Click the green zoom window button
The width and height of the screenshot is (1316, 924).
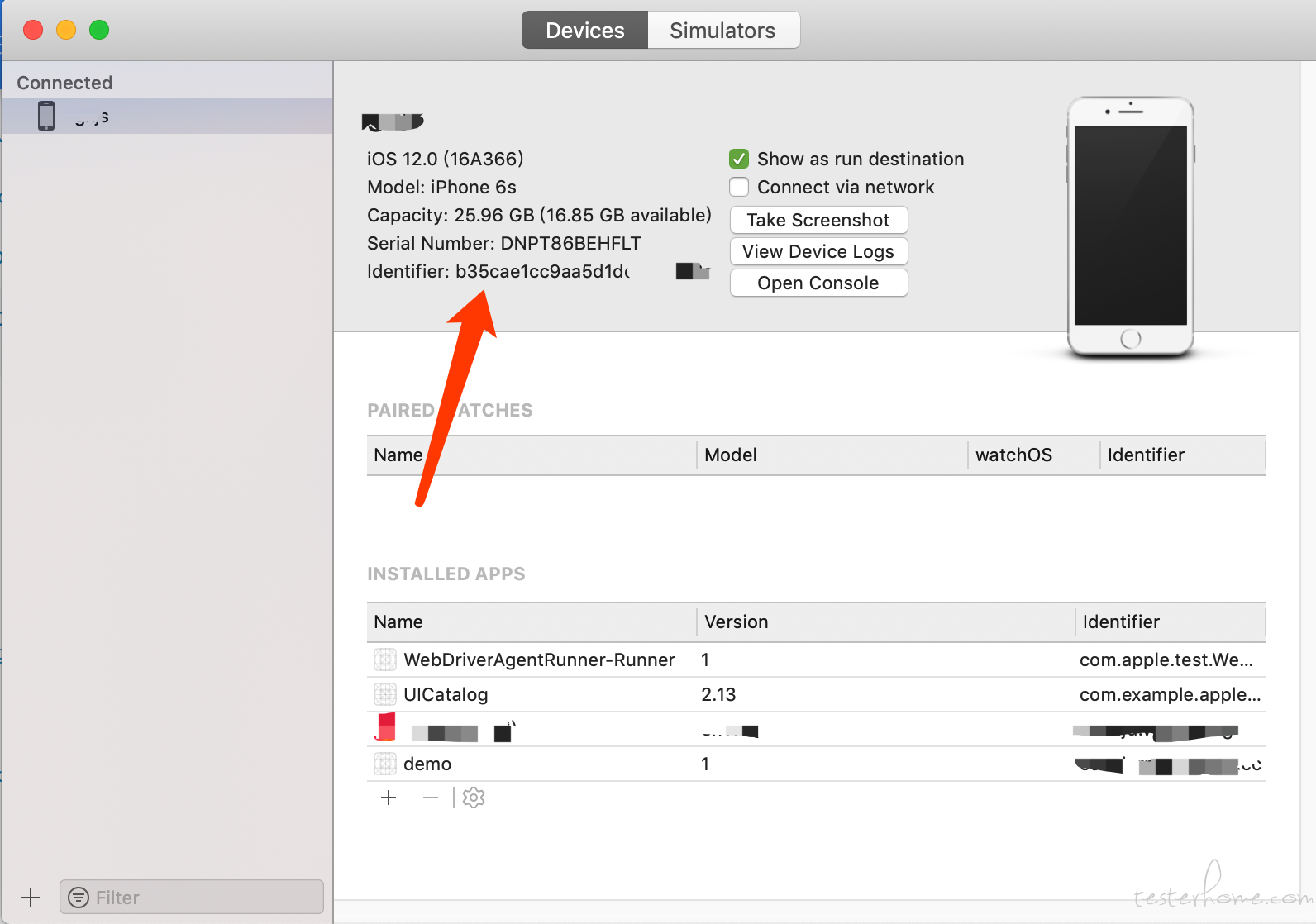[99, 30]
